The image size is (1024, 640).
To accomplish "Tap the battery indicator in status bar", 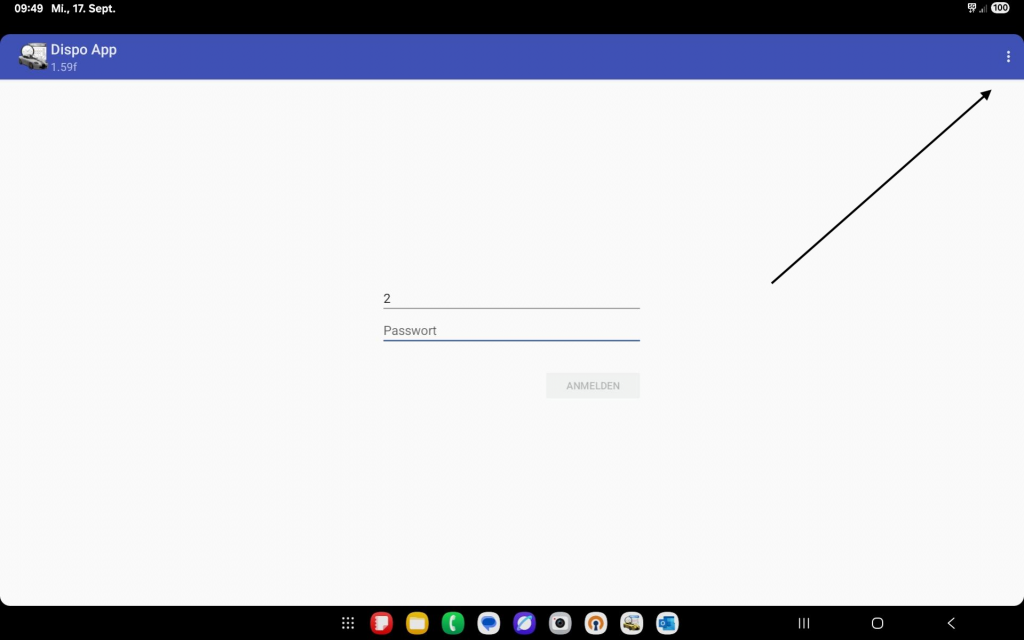I will pos(1000,8).
